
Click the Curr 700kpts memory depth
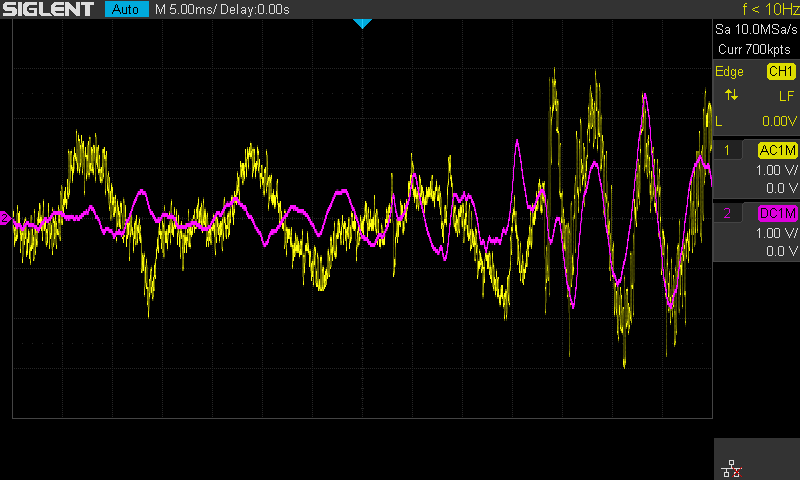pos(754,49)
